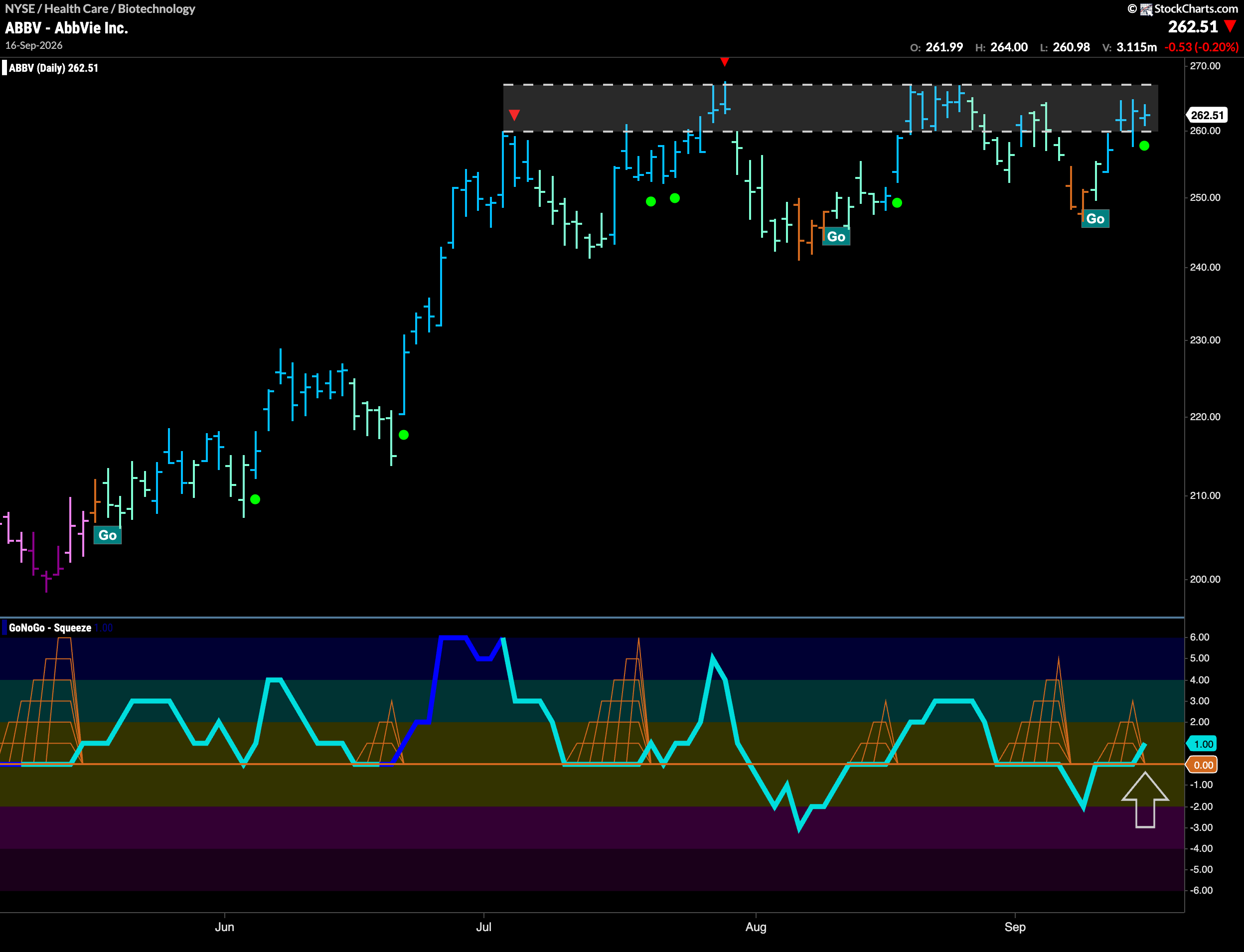
Task: Click the ABBV - AbbVie Inc. title
Action: (66, 28)
